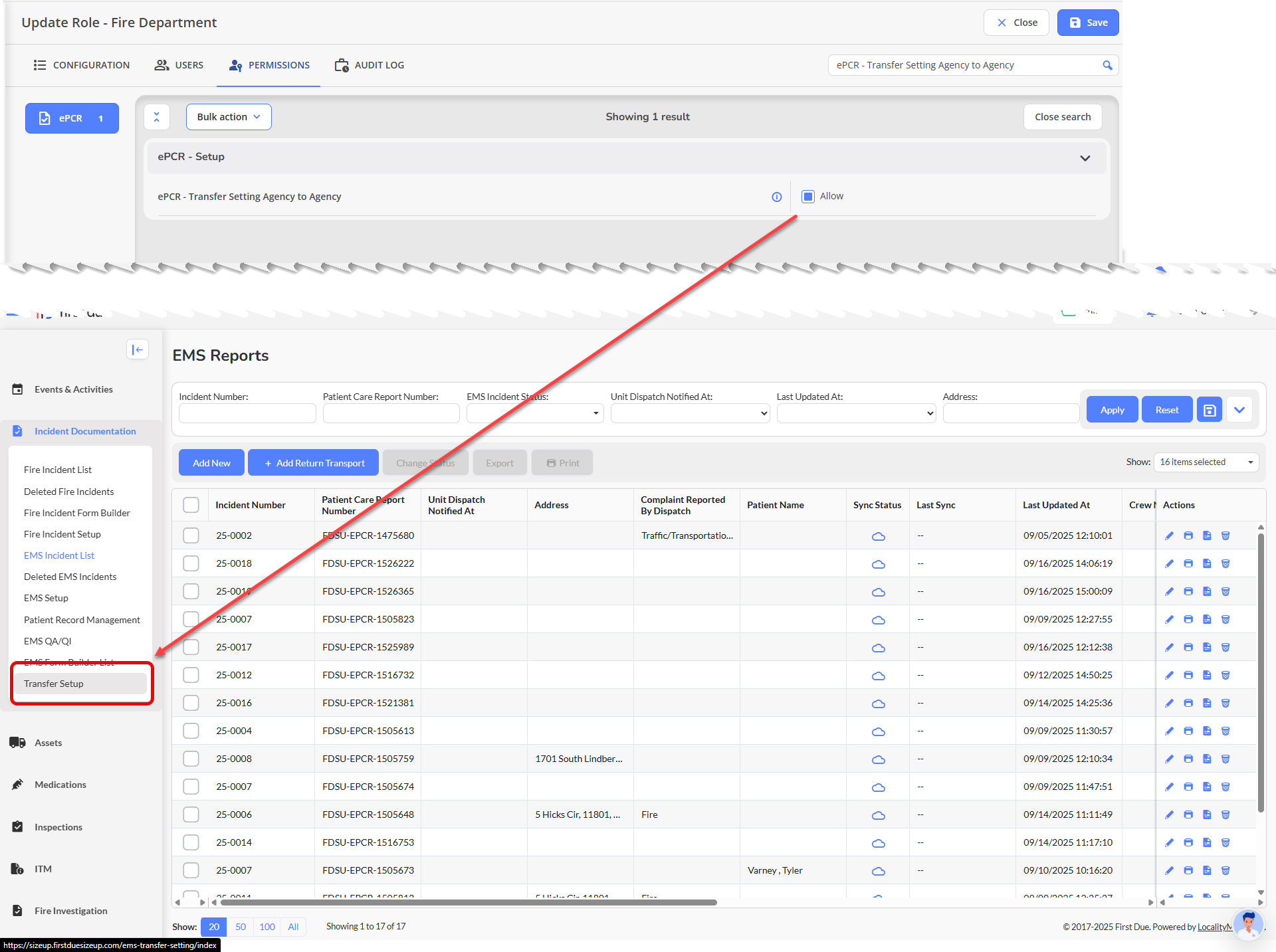Click the Apply filter button
This screenshot has width=1276, height=952.
coord(1112,410)
